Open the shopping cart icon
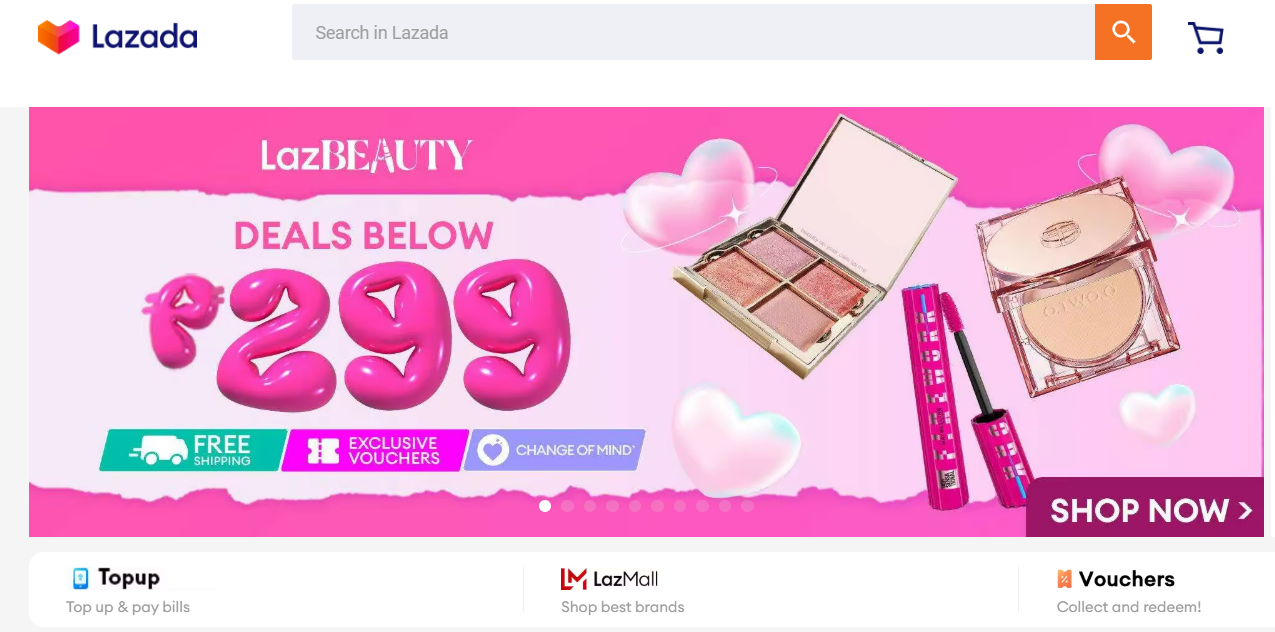Viewport: 1275px width, 632px height. tap(1206, 38)
